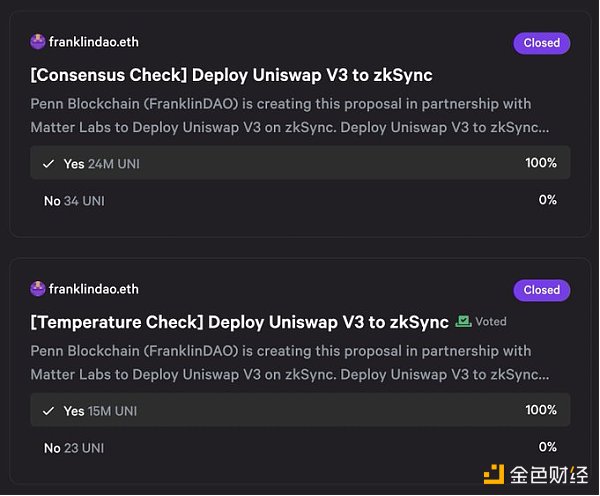Open the franklindao.eth author name on the Temperature Check card
The height and width of the screenshot is (496, 600).
[94, 289]
